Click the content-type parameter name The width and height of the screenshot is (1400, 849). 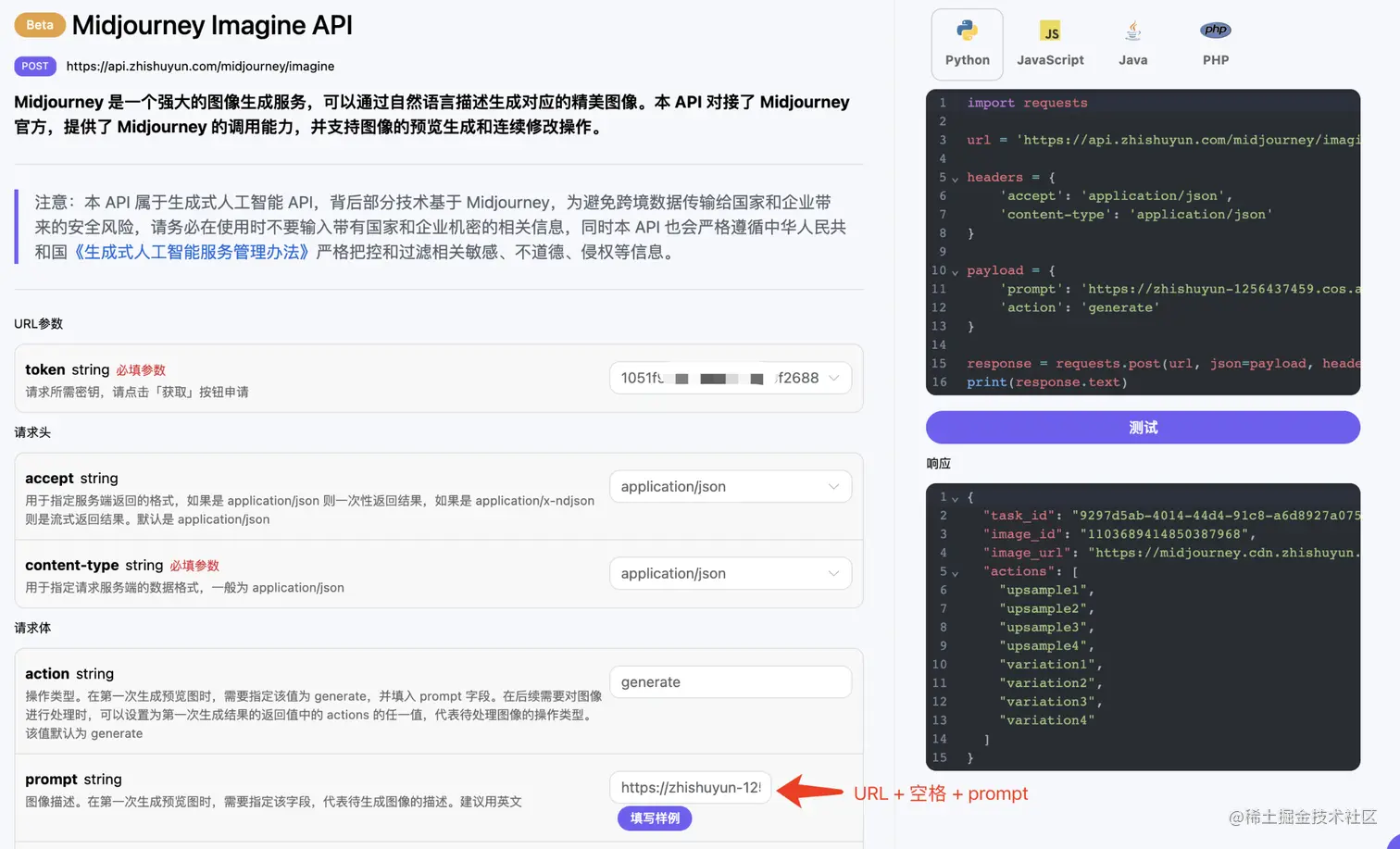click(71, 566)
